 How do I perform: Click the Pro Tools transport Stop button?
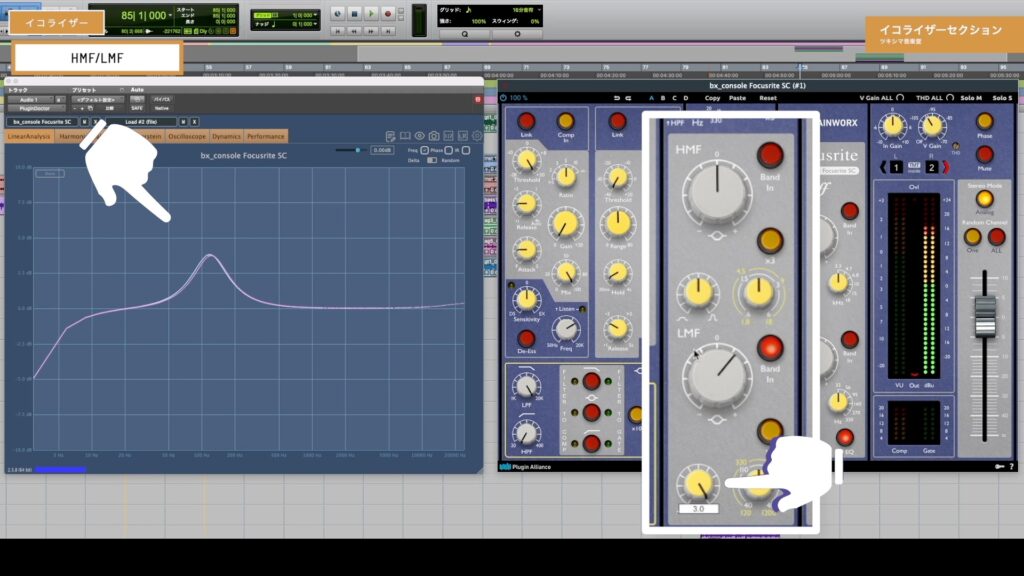354,13
